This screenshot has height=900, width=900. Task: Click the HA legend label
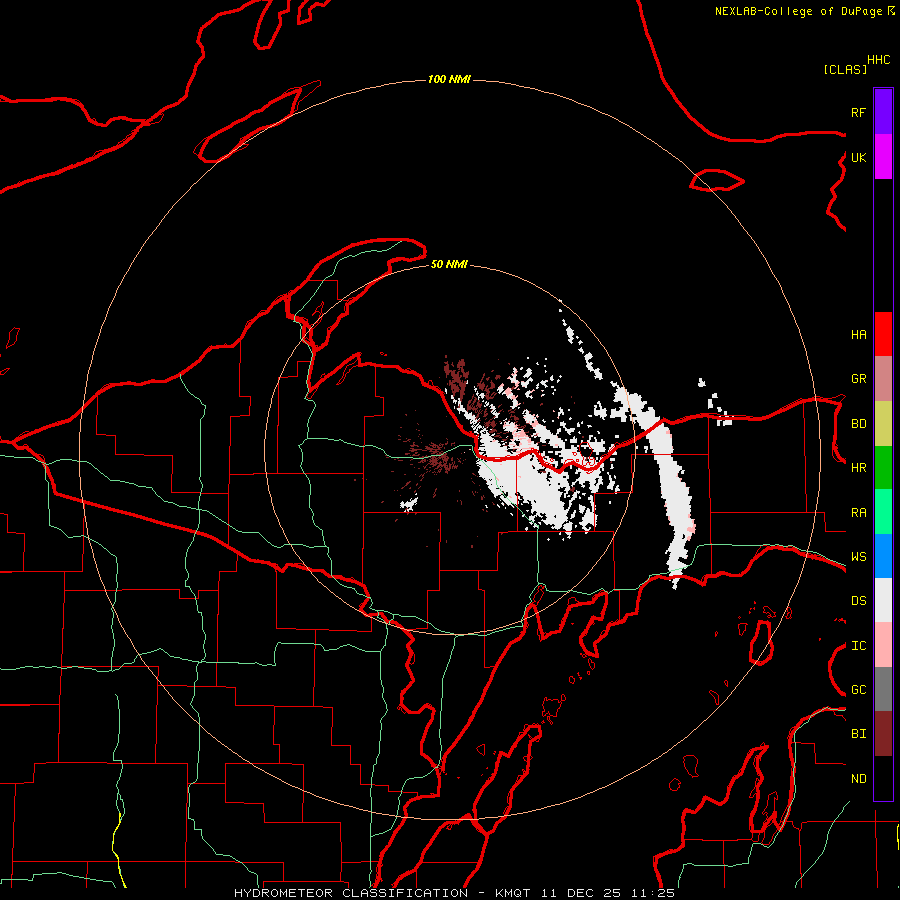[x=858, y=335]
